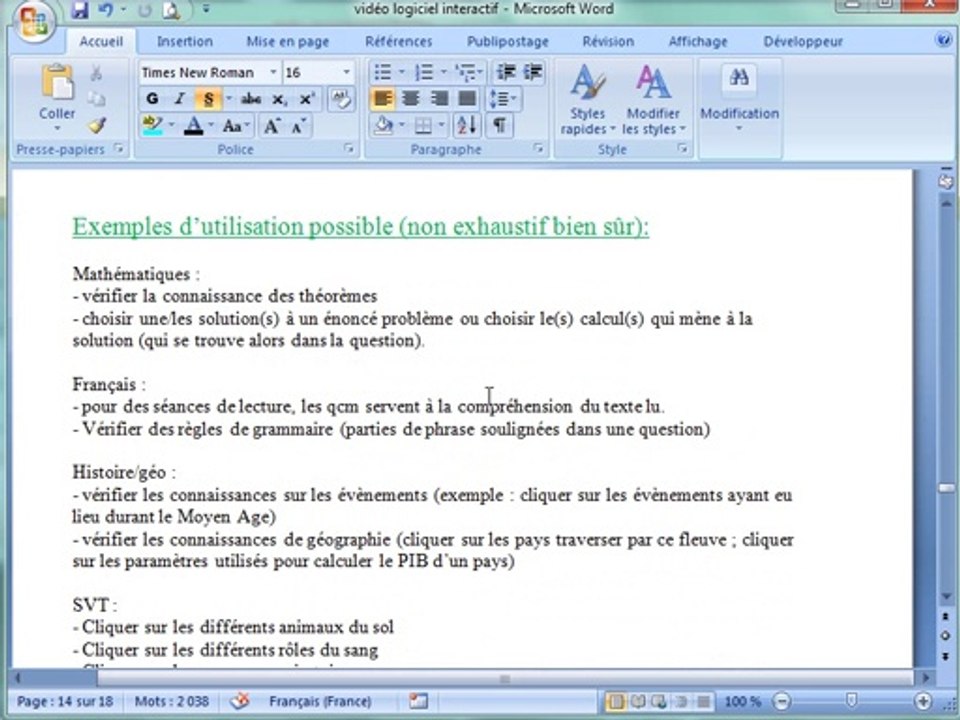The width and height of the screenshot is (960, 720).
Task: Click the Page : 14 sur 18 indicator
Action: point(64,701)
